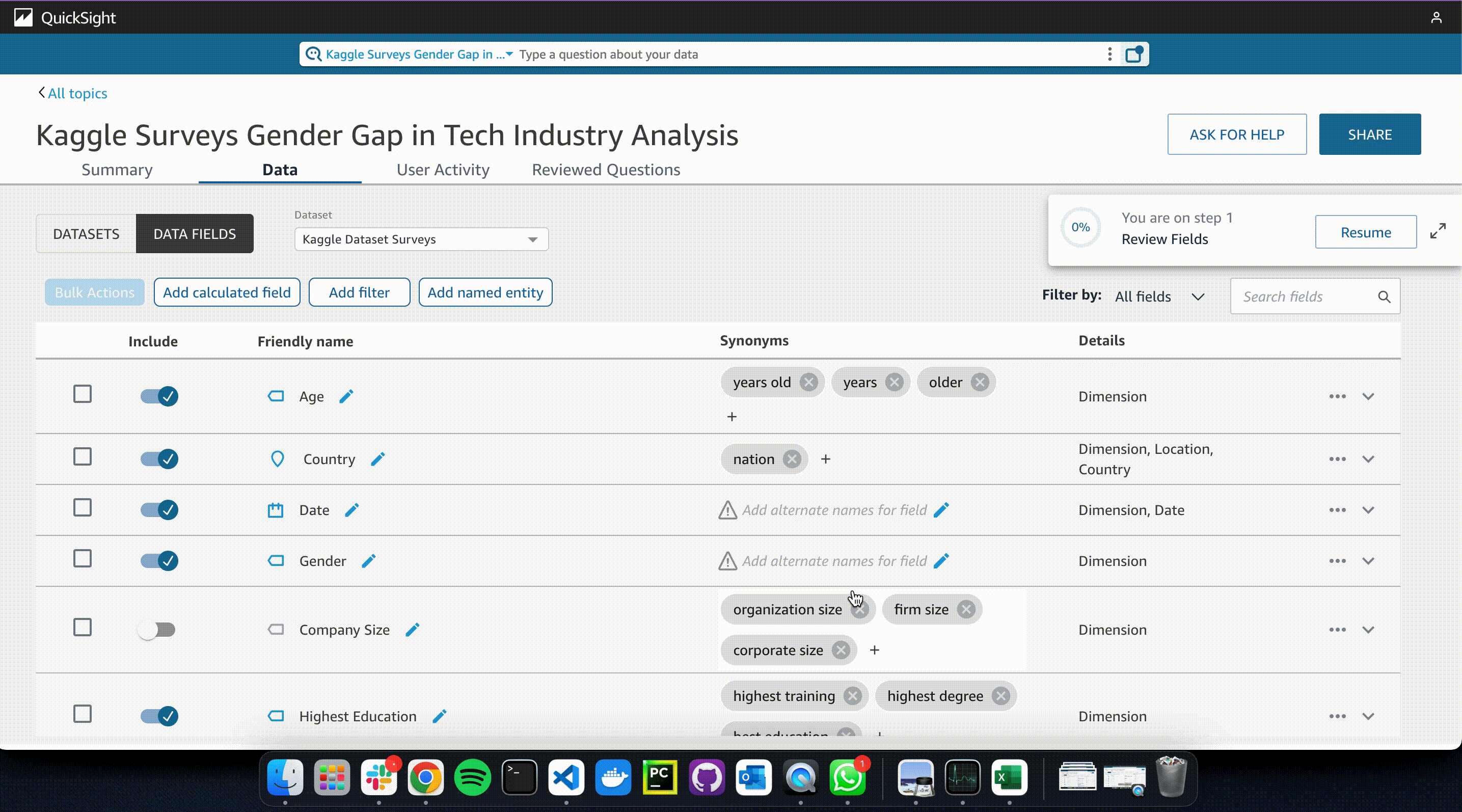Image resolution: width=1462 pixels, height=812 pixels.
Task: Add a synonym to the Country field
Action: [x=826, y=459]
